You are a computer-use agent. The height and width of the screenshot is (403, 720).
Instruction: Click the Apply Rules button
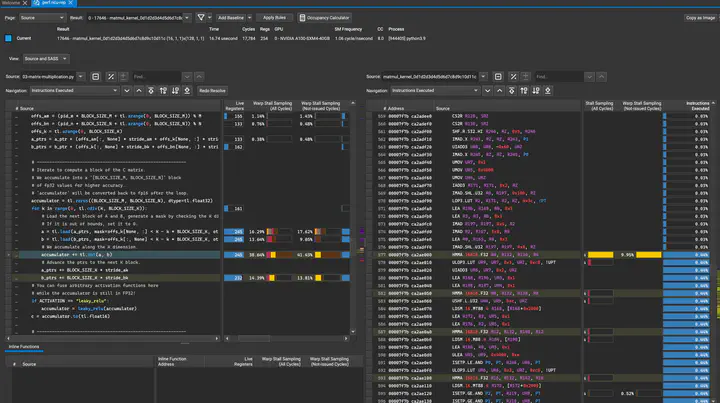coord(274,18)
